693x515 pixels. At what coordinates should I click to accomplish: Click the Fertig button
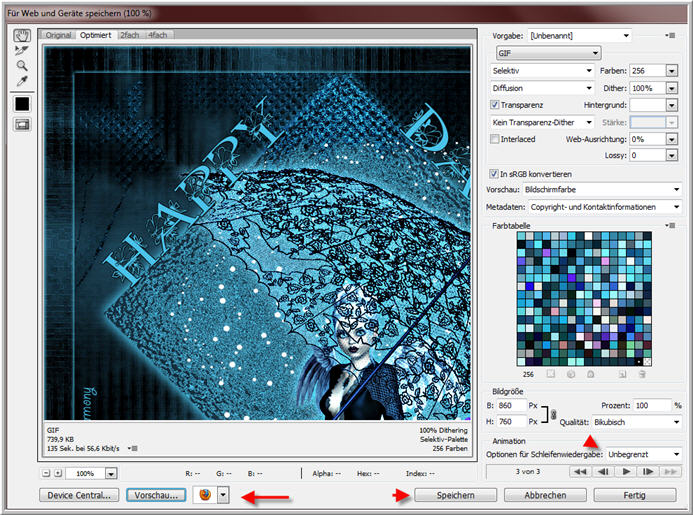[x=635, y=495]
